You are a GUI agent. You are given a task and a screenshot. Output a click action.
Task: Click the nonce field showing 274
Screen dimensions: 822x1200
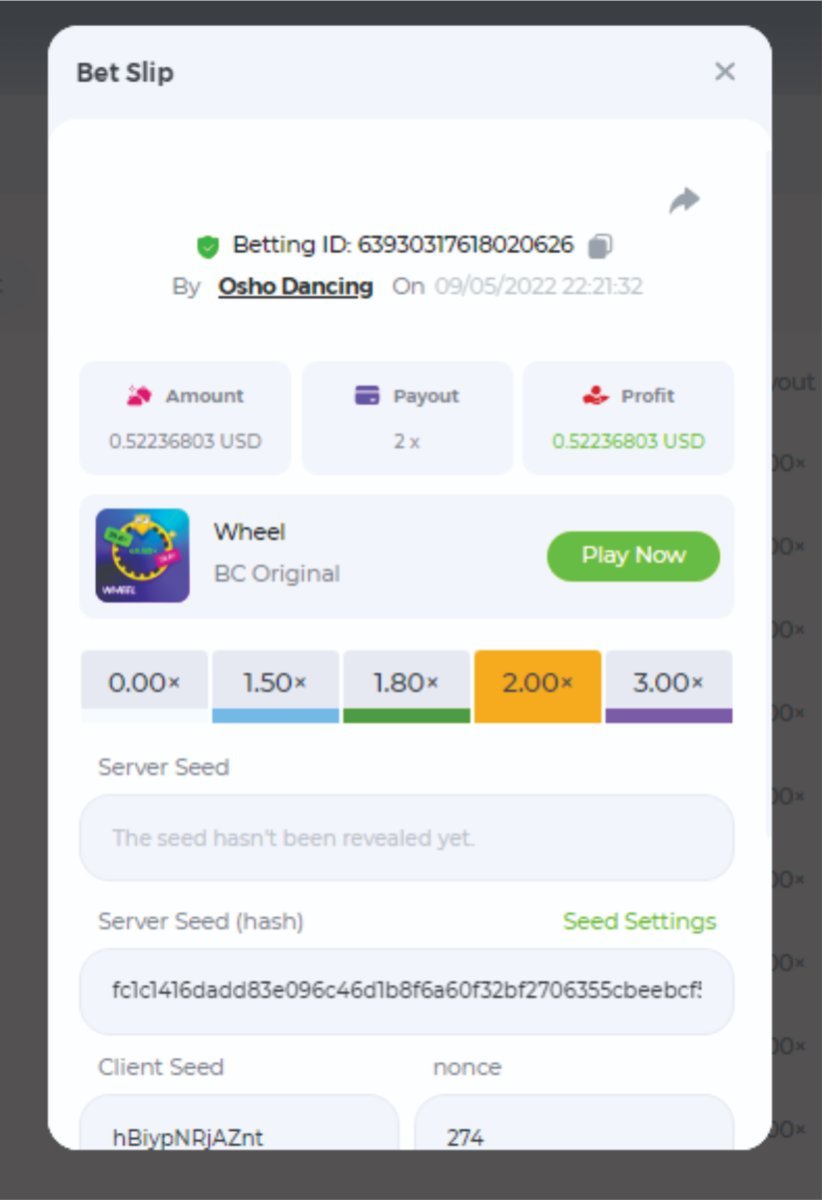573,1130
